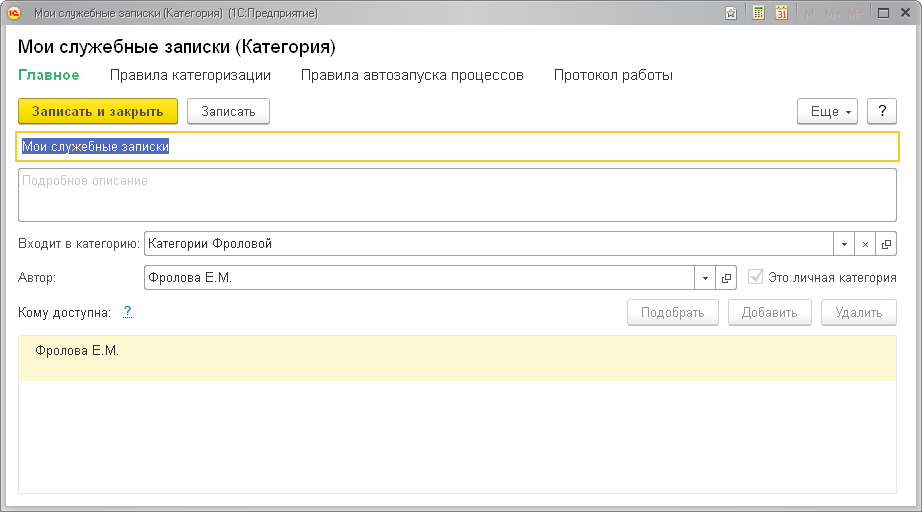The height and width of the screenshot is (512, 922).
Task: Maximize the category window
Action: click(x=883, y=13)
